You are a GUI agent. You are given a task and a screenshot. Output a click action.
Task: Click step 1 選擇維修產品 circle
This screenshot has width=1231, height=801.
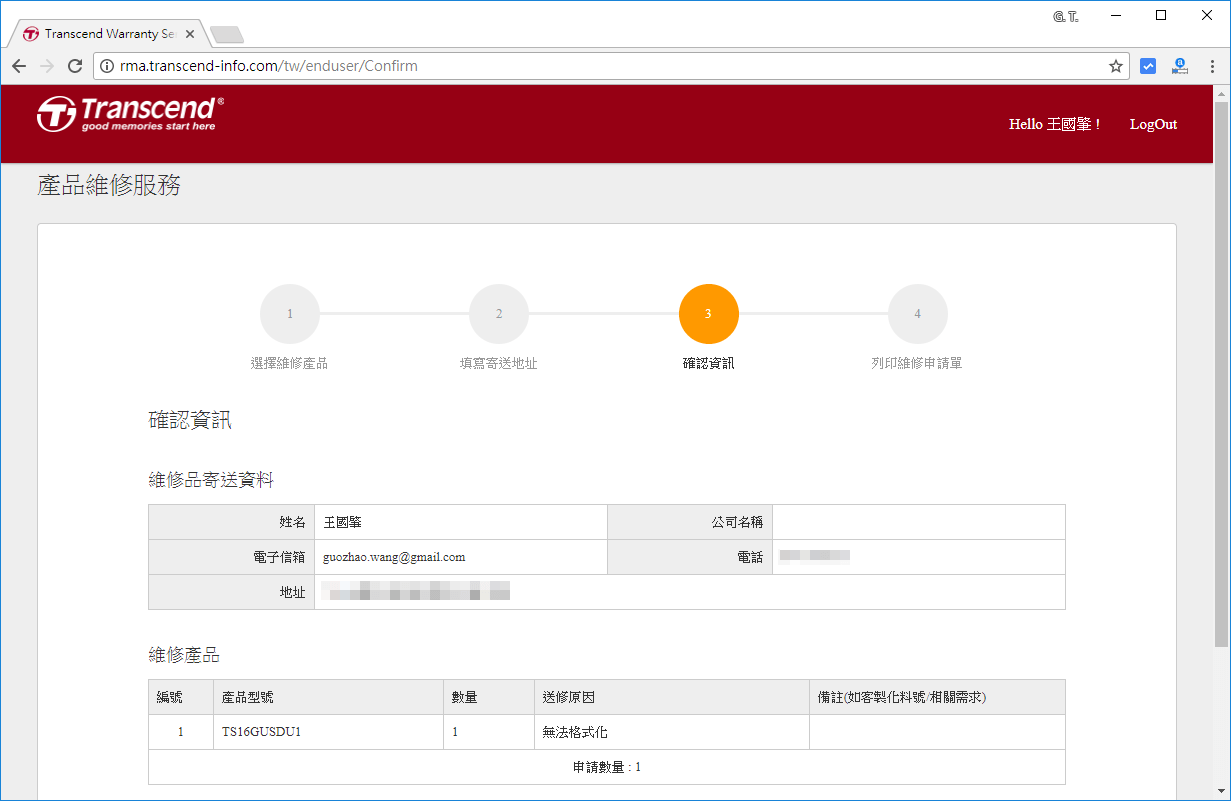(x=290, y=313)
